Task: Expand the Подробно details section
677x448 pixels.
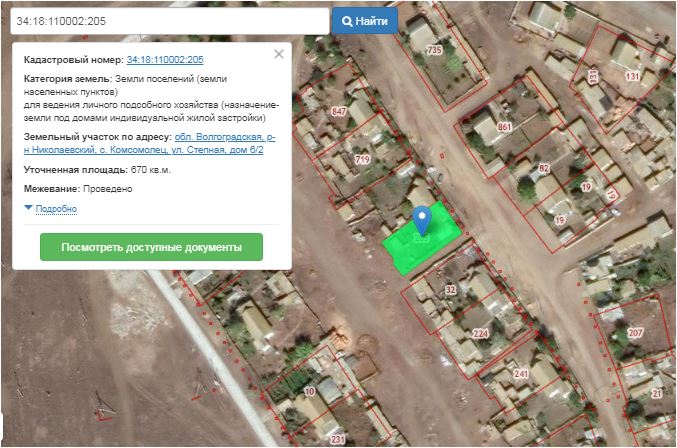Action: pyautogui.click(x=56, y=209)
